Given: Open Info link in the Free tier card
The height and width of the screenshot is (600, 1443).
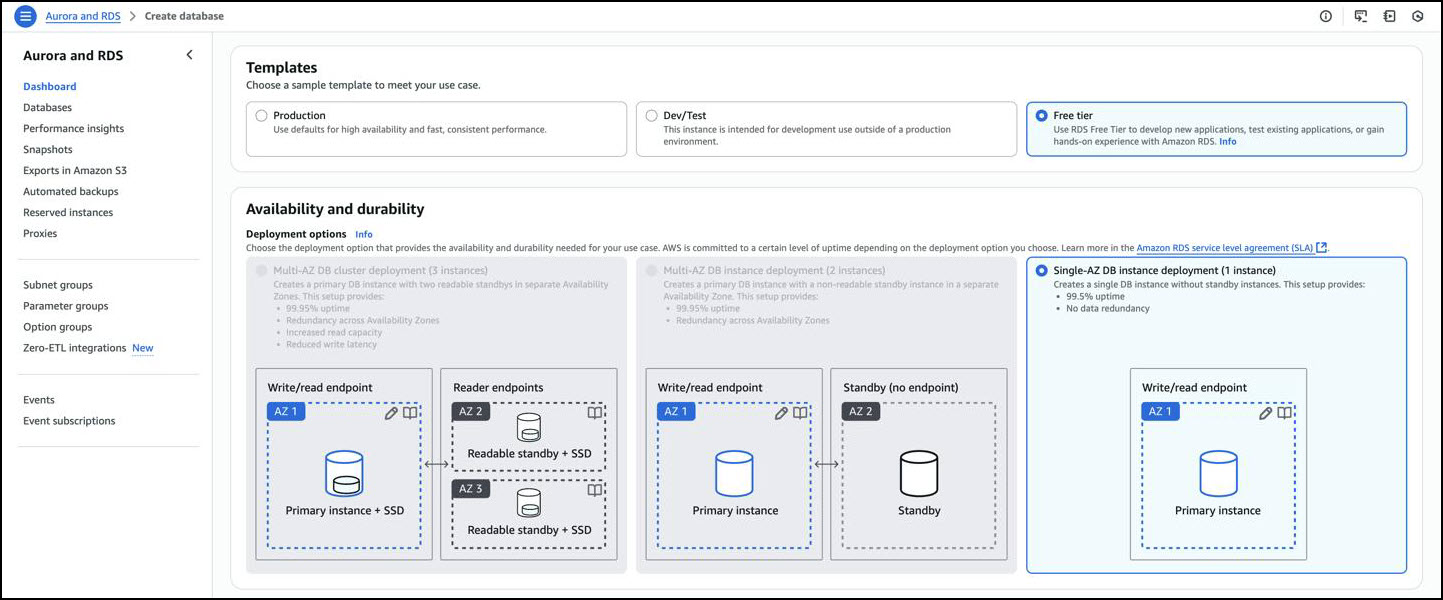Looking at the screenshot, I should pos(1228,142).
